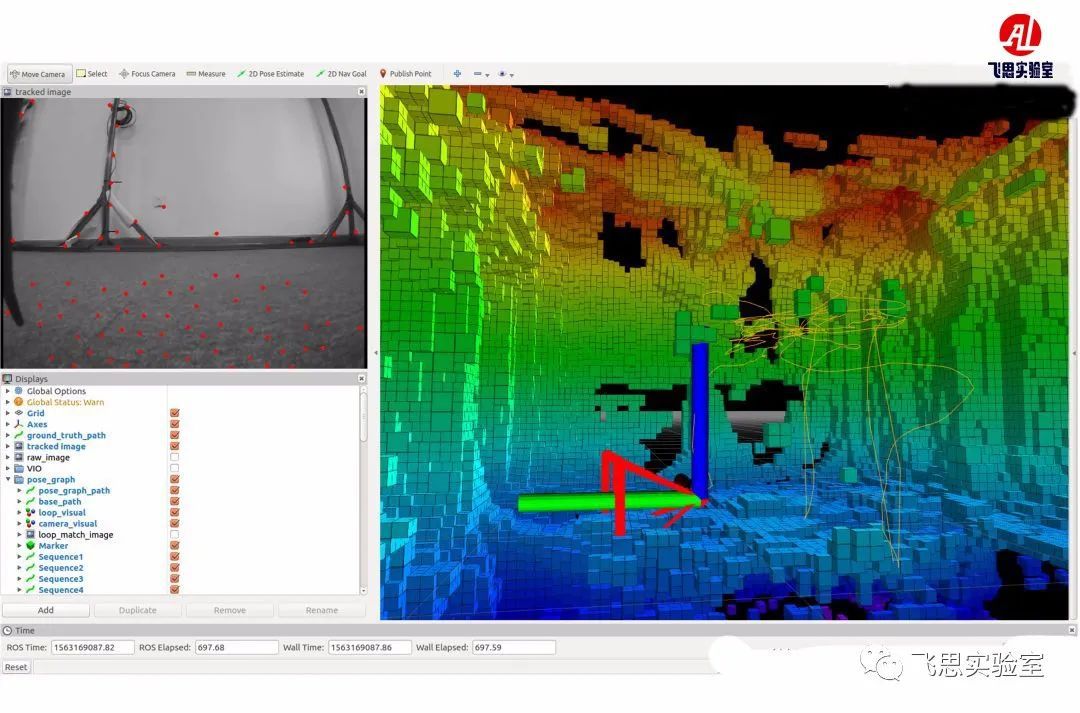This screenshot has height=713, width=1080.
Task: Click the green Marker cube icon
Action: point(30,545)
